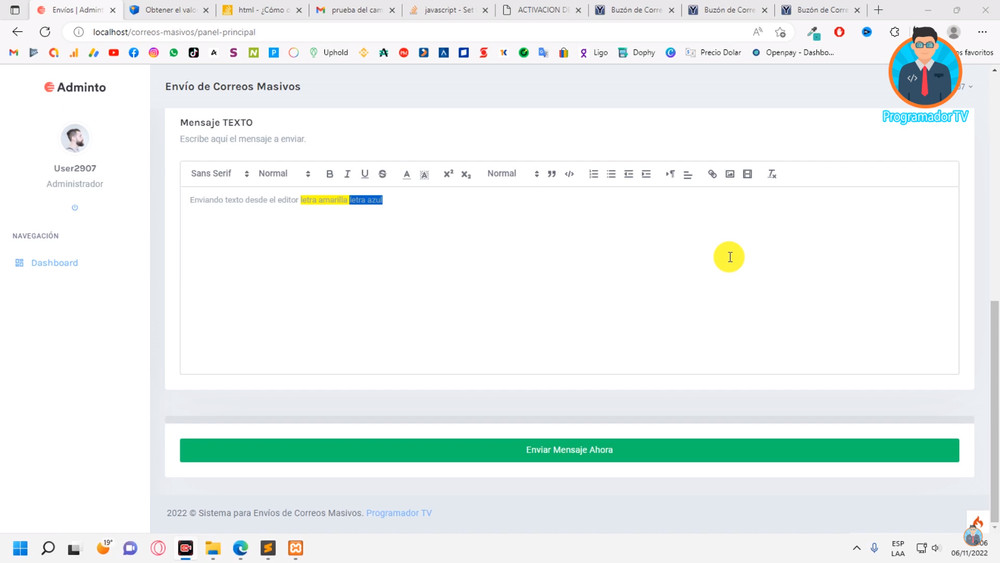Clear formatting from selected text
The height and width of the screenshot is (563, 1000).
click(x=772, y=174)
